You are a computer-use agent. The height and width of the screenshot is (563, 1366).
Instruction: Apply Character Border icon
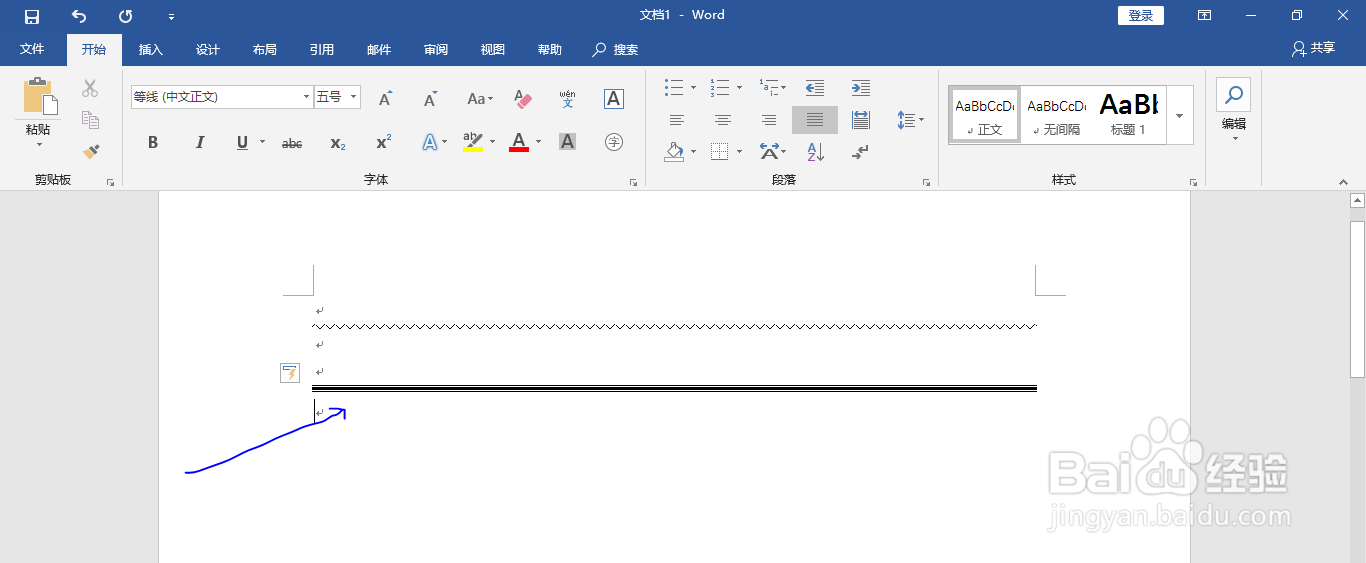point(614,98)
